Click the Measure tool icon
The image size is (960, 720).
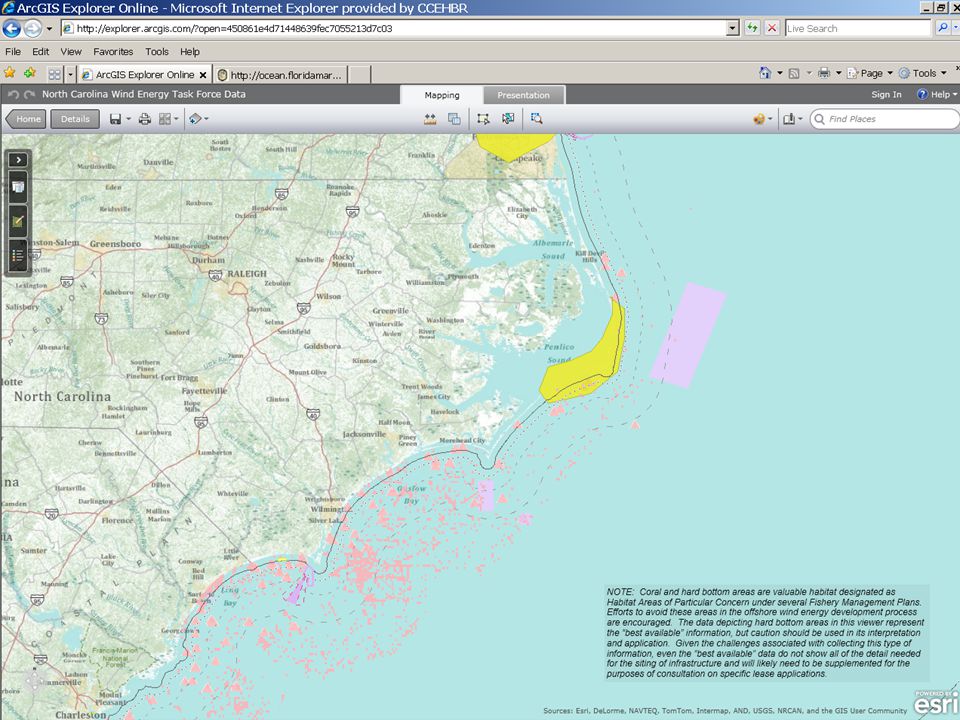(x=430, y=119)
